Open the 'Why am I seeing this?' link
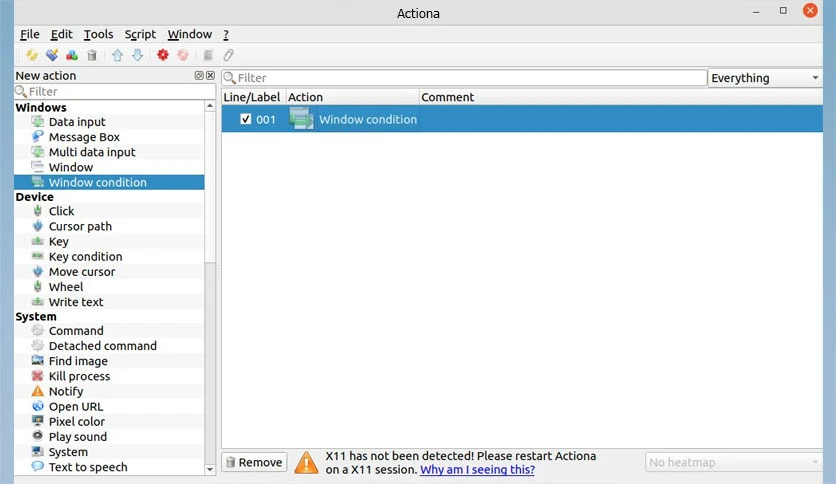Viewport: 836px width, 484px height. tap(477, 470)
